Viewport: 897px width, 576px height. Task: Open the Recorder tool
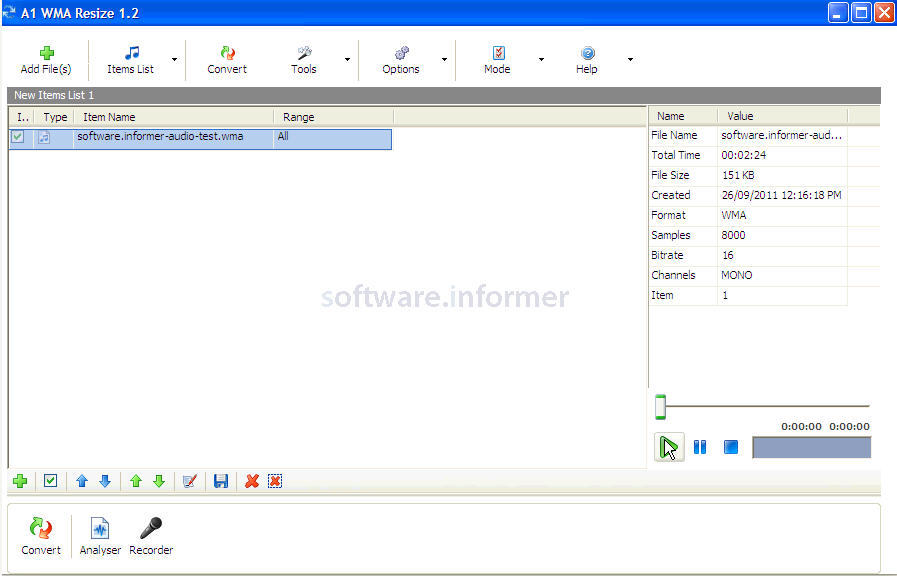[x=151, y=536]
